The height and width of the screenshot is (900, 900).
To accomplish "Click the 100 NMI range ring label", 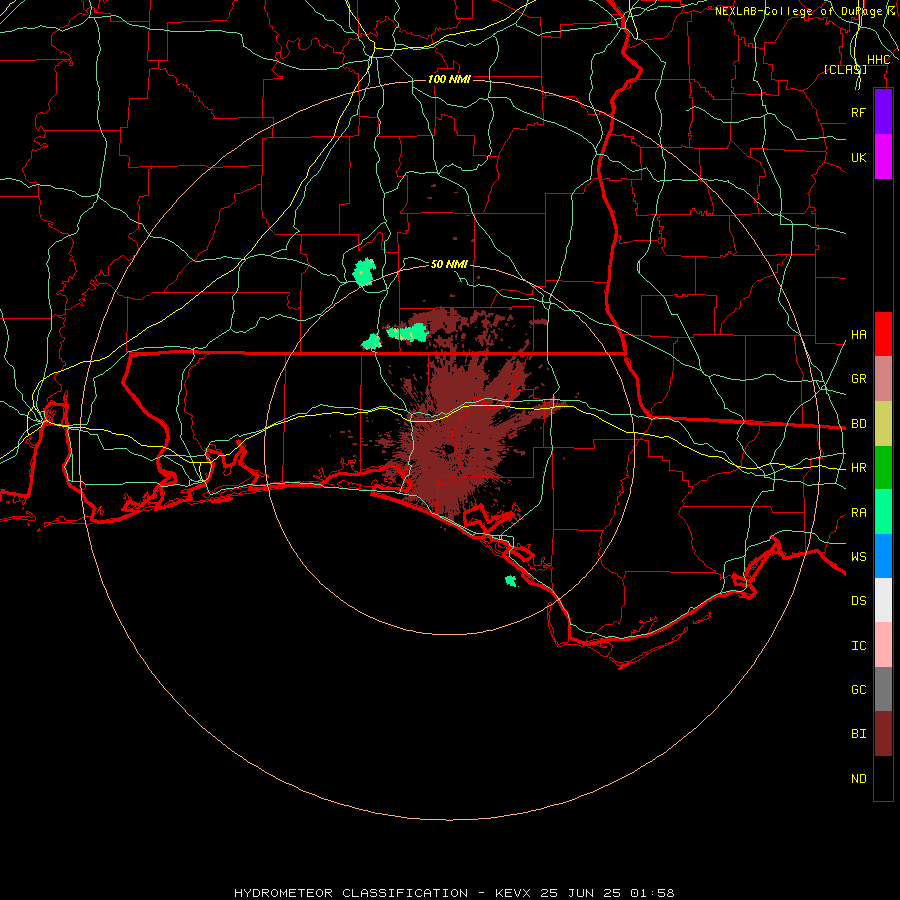I will pos(449,79).
